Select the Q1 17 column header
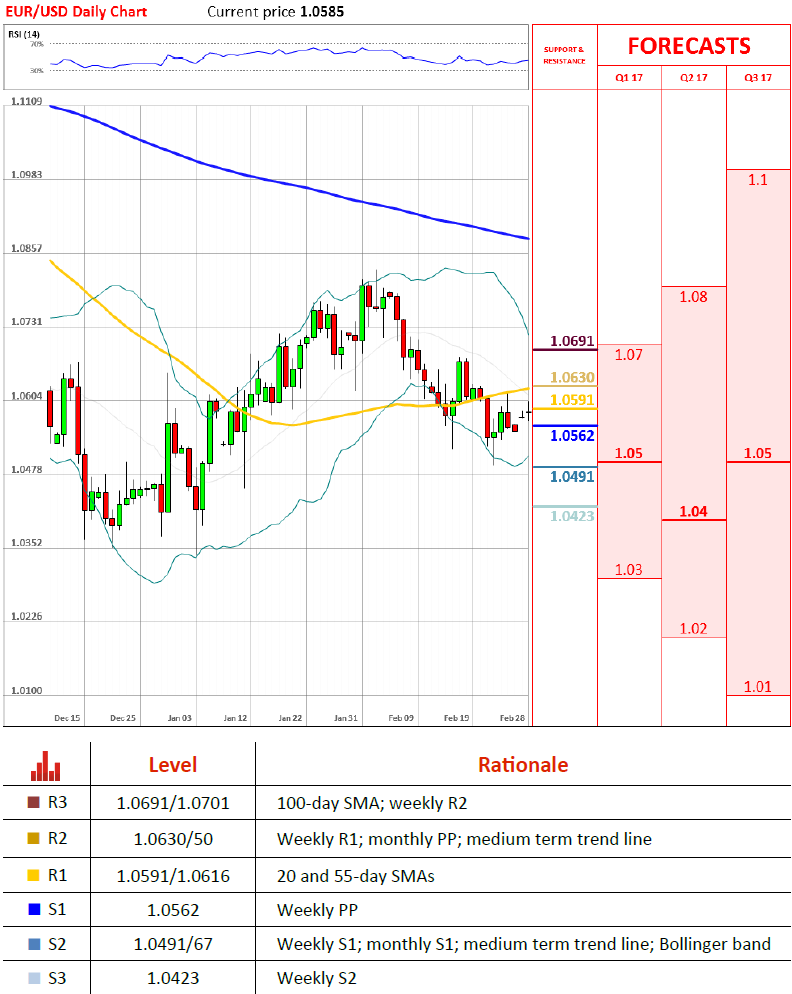792x994 pixels. 629,77
